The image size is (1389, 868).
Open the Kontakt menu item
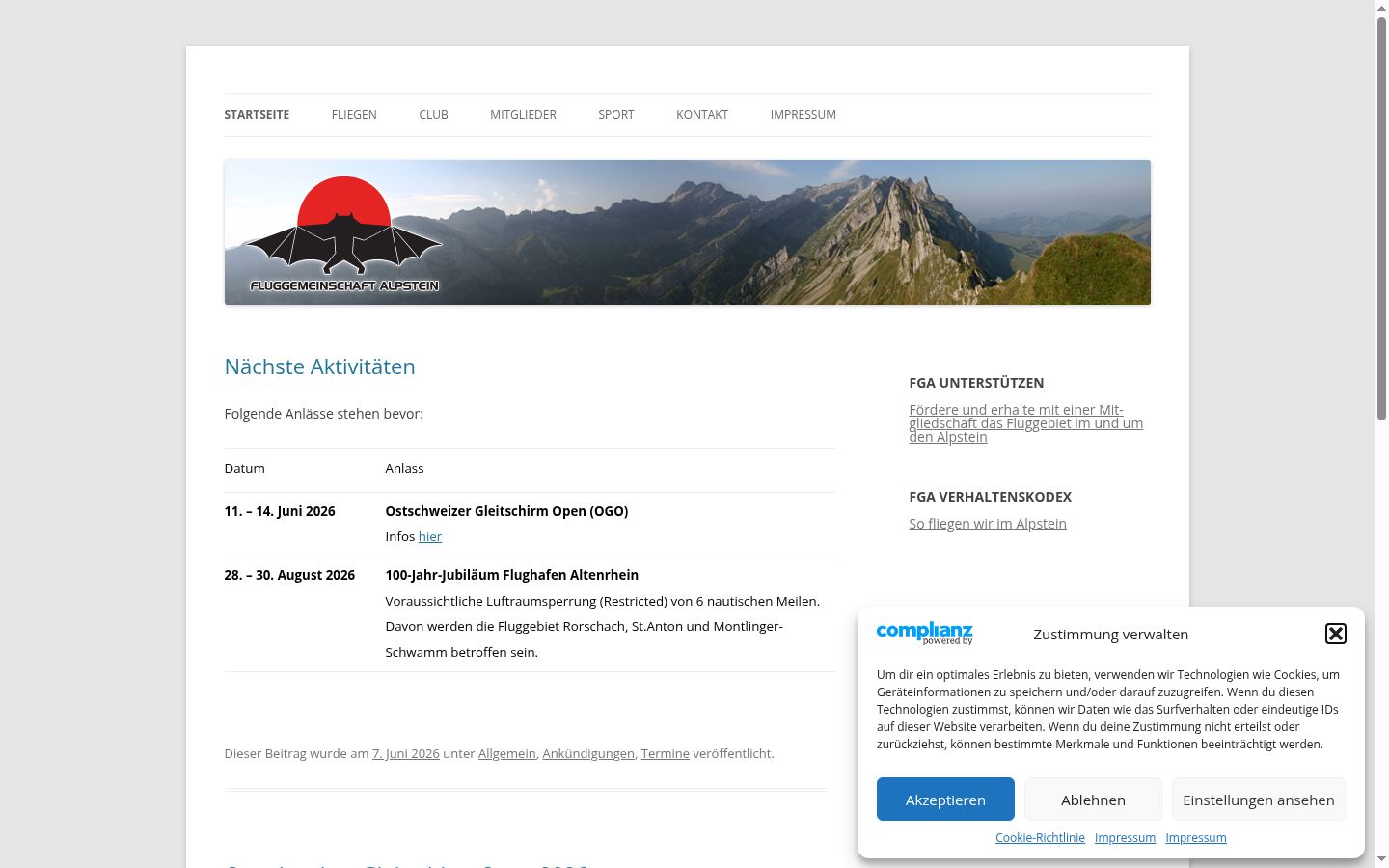coord(702,115)
